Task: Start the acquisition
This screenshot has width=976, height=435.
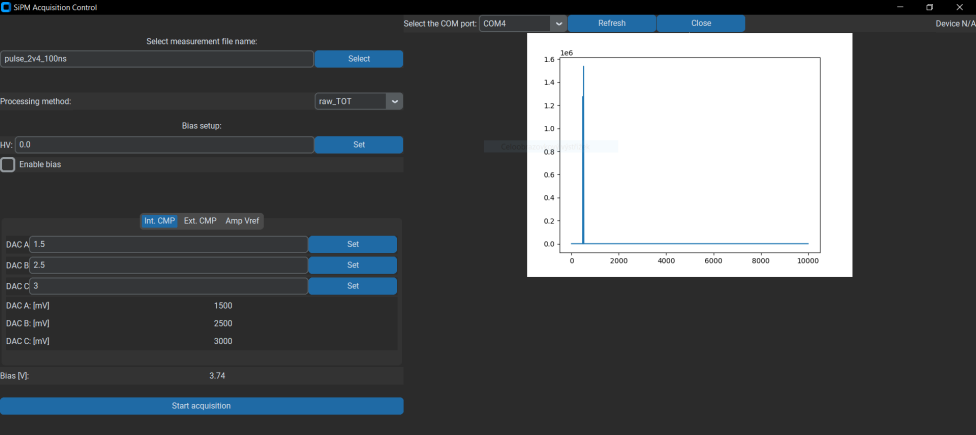Action: (x=201, y=406)
